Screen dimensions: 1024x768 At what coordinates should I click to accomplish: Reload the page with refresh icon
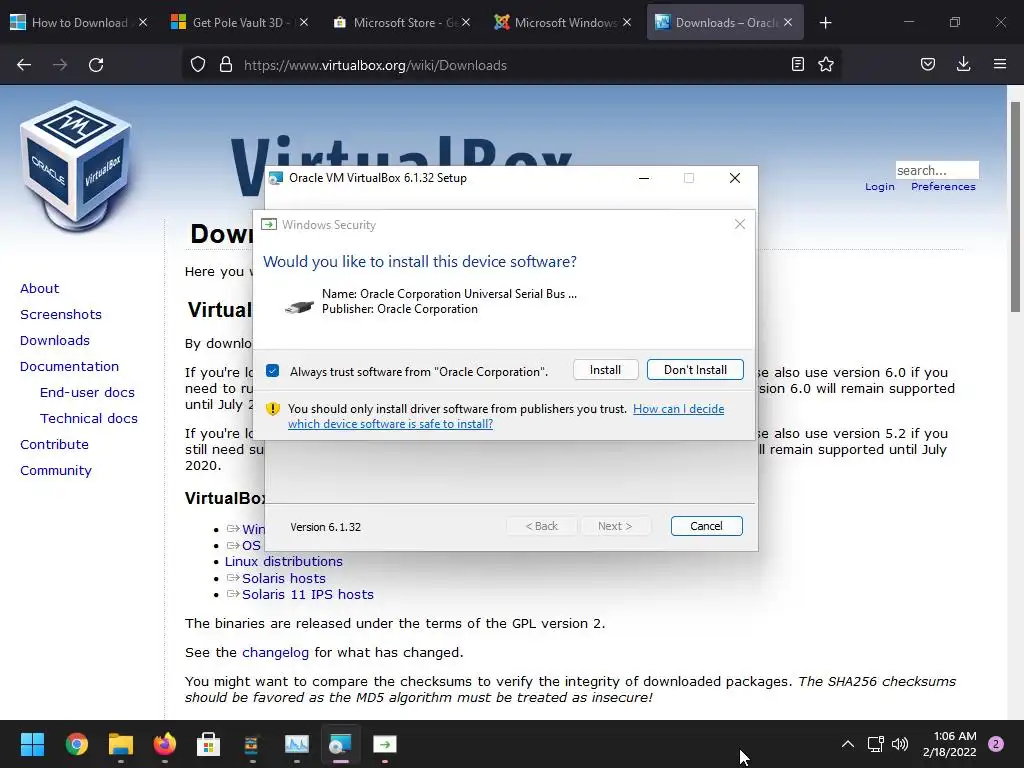coord(96,65)
